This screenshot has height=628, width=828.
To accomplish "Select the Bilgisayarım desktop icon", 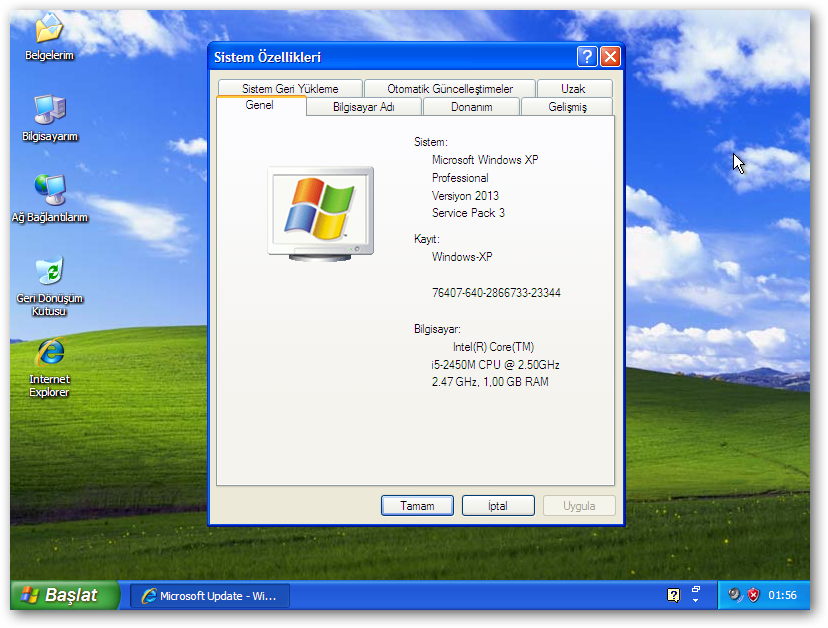I will tap(49, 109).
